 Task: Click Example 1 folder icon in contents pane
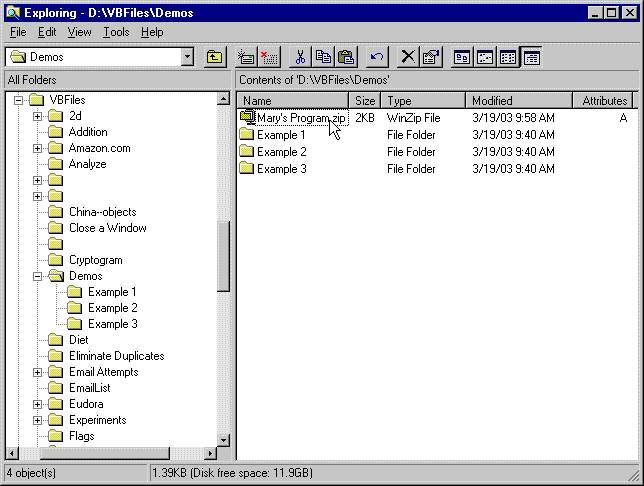click(247, 134)
